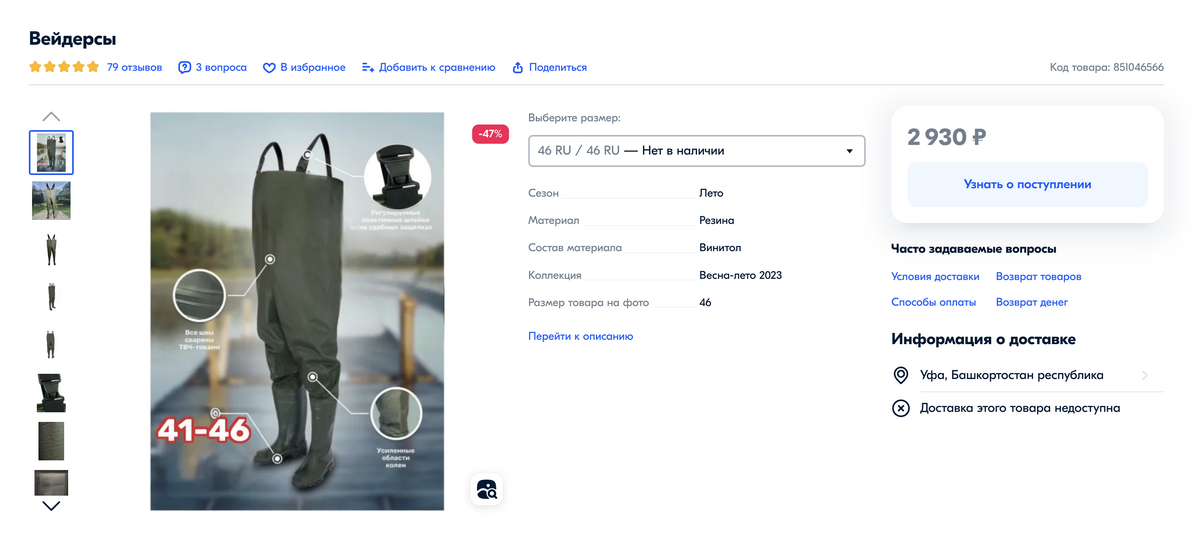Click the heart icon to add to favorites
The height and width of the screenshot is (548, 1200).
269,68
